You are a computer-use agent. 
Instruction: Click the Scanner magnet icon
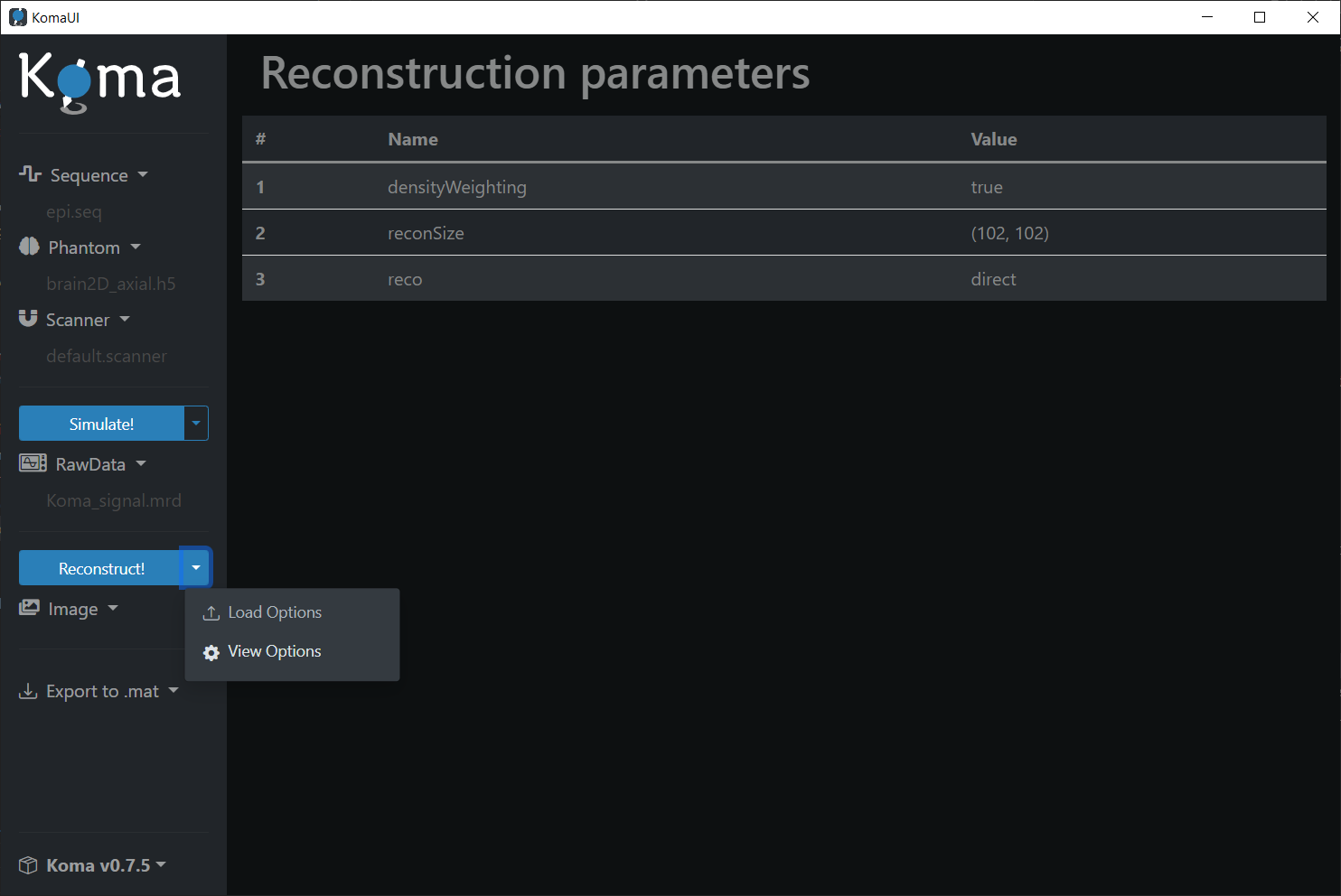click(28, 319)
